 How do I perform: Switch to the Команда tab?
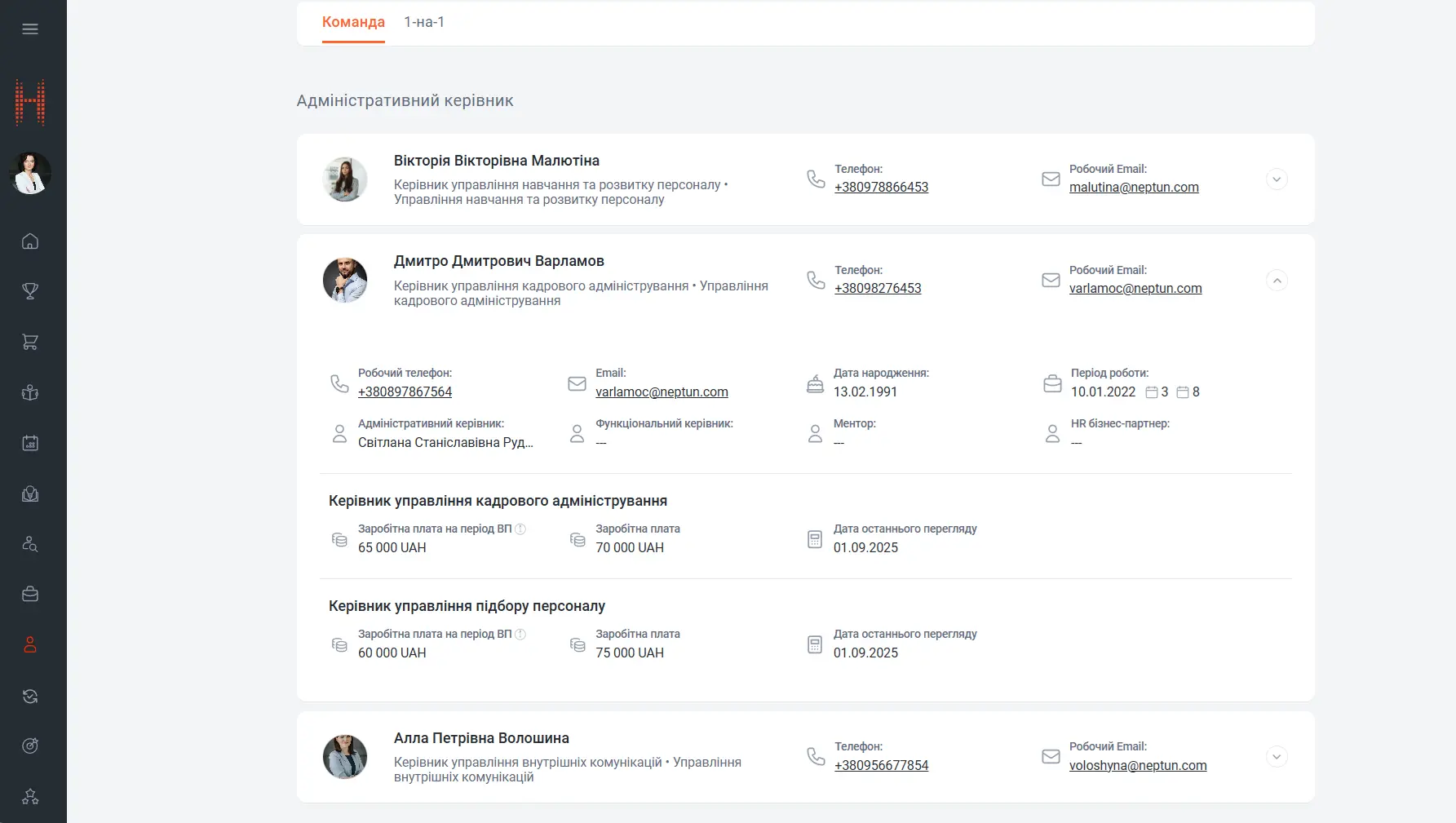[353, 22]
